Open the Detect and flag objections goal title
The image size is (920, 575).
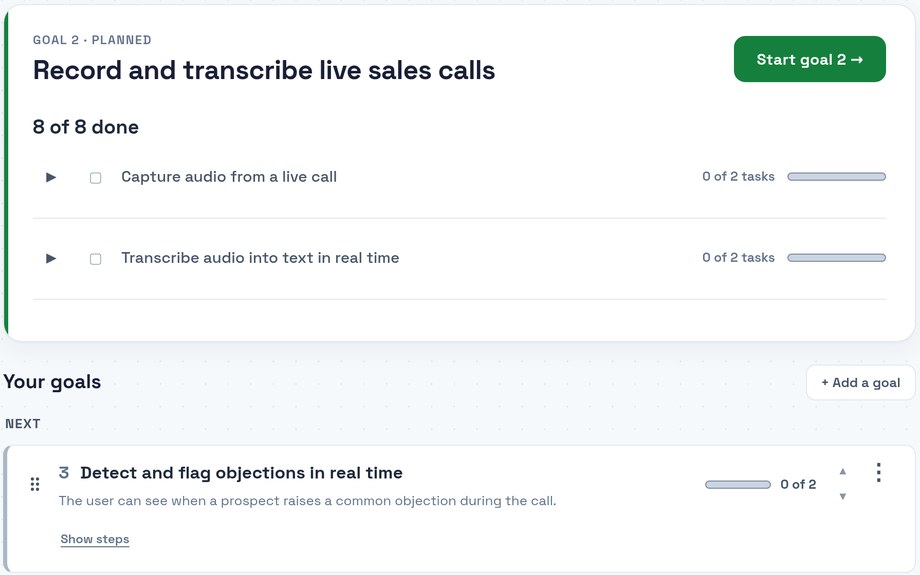[241, 473]
